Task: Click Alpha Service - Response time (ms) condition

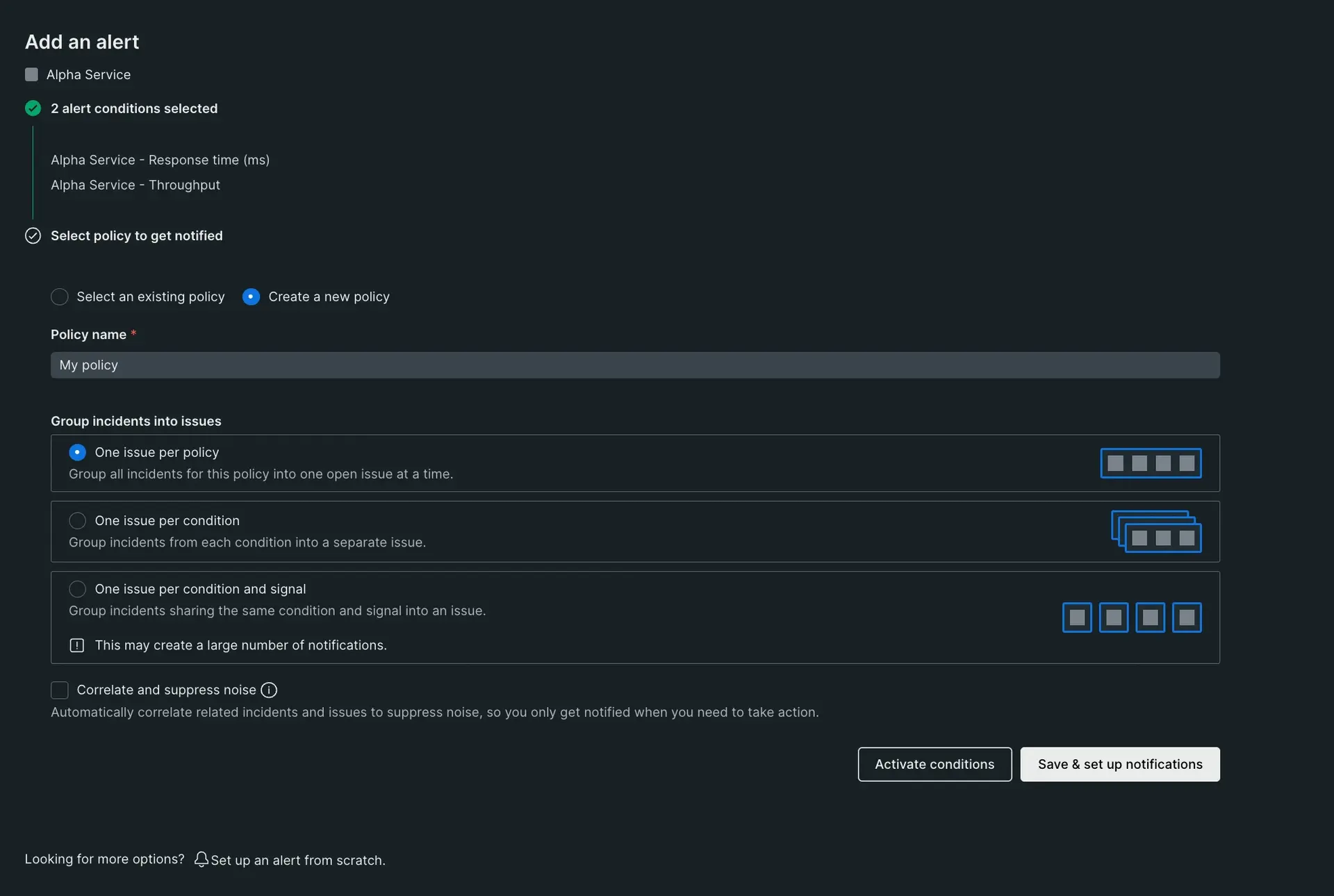Action: 160,160
